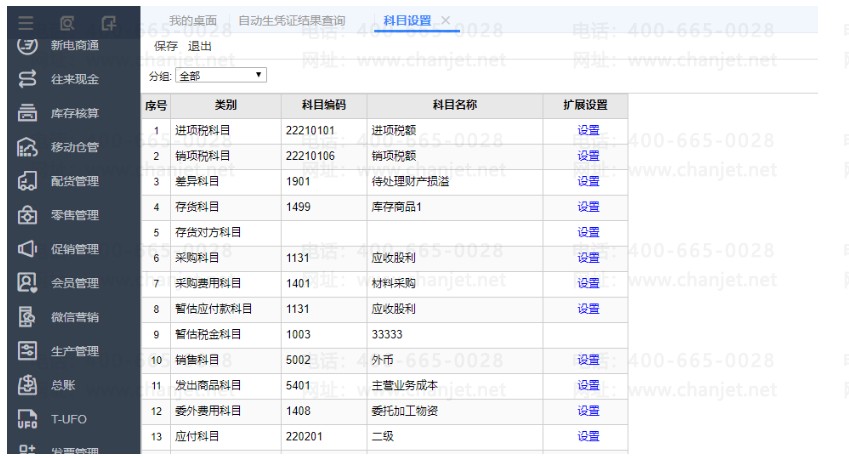Image resolution: width=849 pixels, height=458 pixels.
Task: Click the 科目名称 column header
Action: pos(455,105)
